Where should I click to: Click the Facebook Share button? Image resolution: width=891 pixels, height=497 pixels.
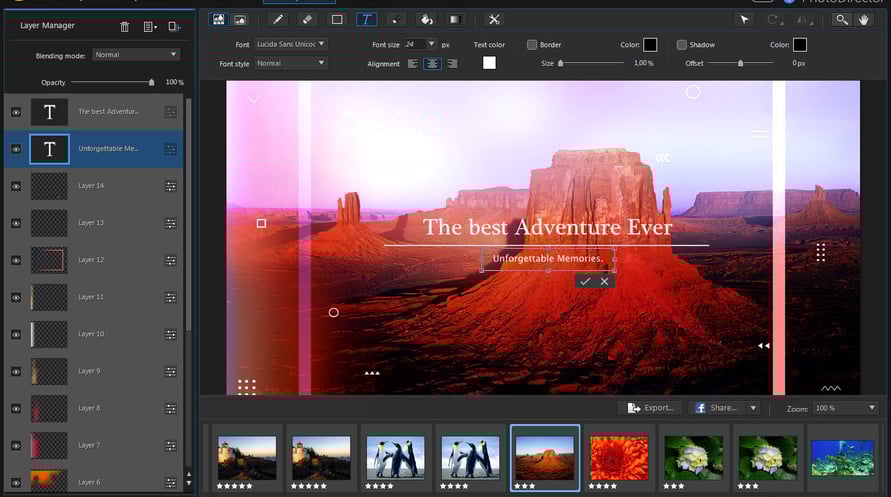[717, 408]
